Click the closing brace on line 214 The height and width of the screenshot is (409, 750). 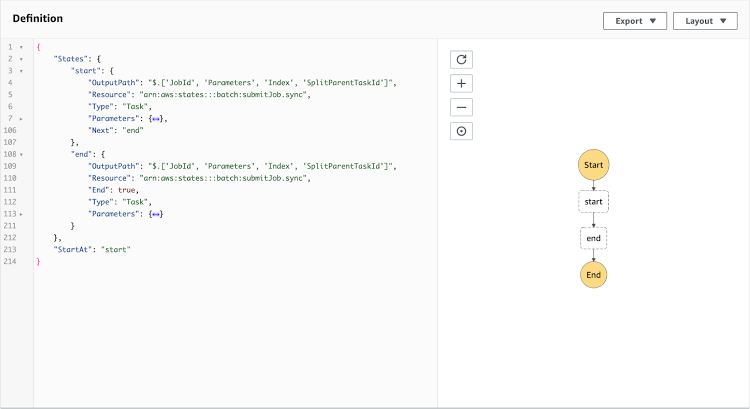38,262
